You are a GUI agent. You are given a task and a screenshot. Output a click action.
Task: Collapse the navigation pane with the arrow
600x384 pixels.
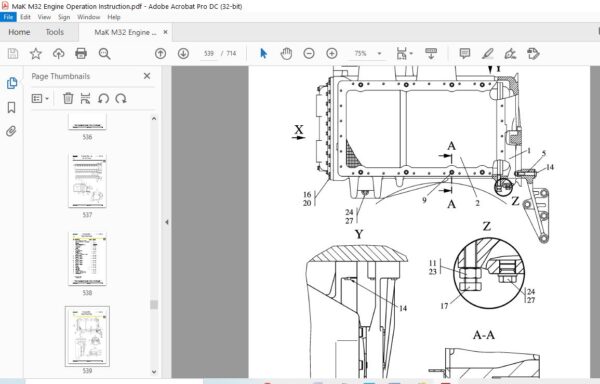pyautogui.click(x=167, y=222)
